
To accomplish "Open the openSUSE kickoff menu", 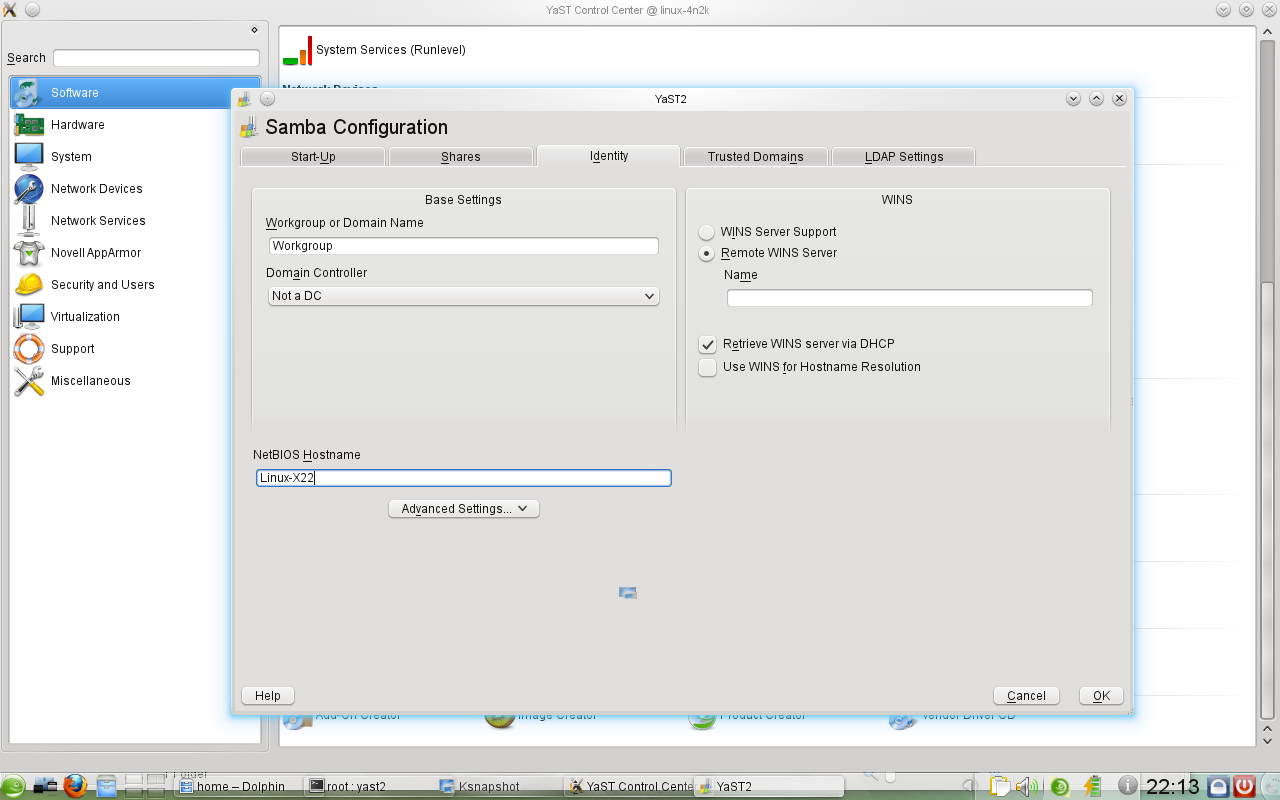I will (x=14, y=786).
